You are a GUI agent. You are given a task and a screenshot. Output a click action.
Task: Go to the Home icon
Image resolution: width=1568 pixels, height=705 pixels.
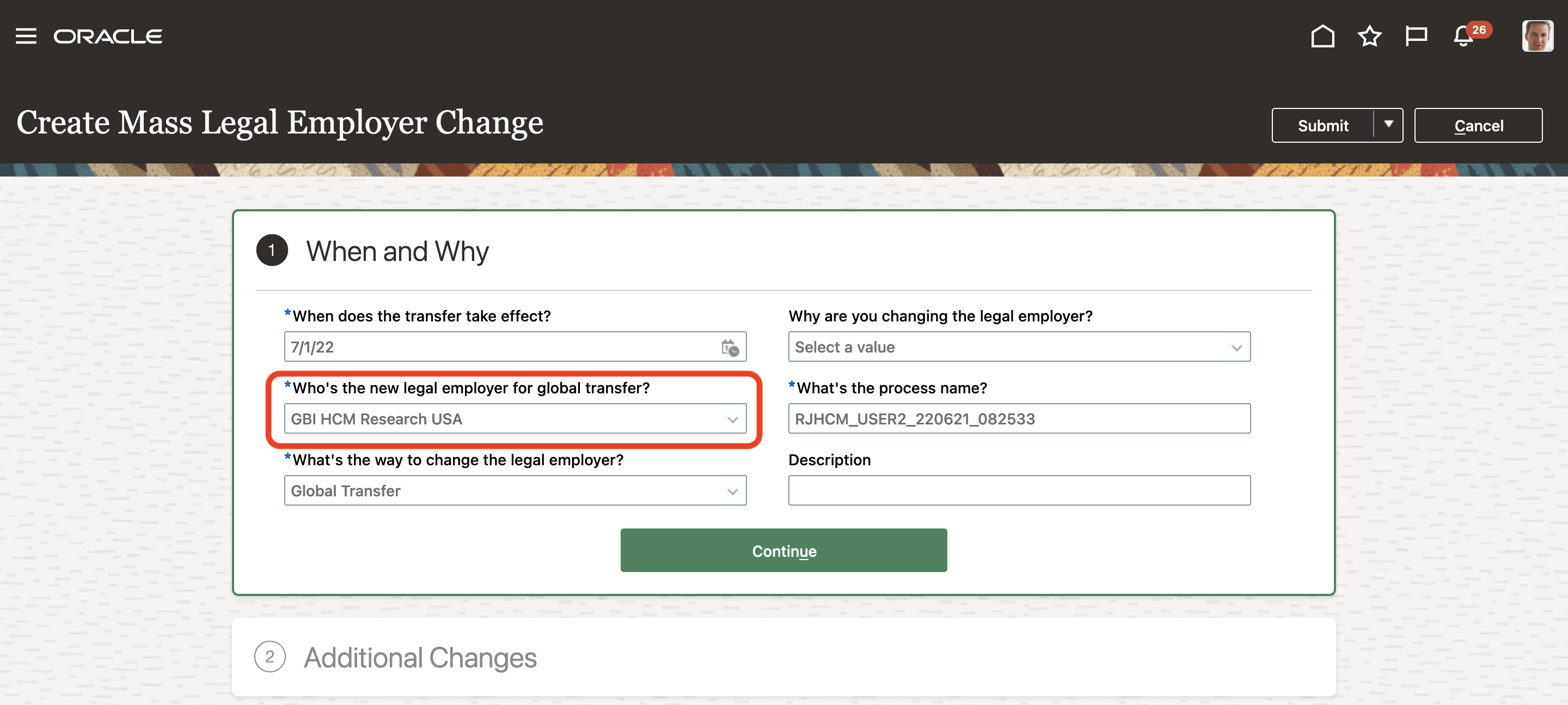[x=1322, y=37]
